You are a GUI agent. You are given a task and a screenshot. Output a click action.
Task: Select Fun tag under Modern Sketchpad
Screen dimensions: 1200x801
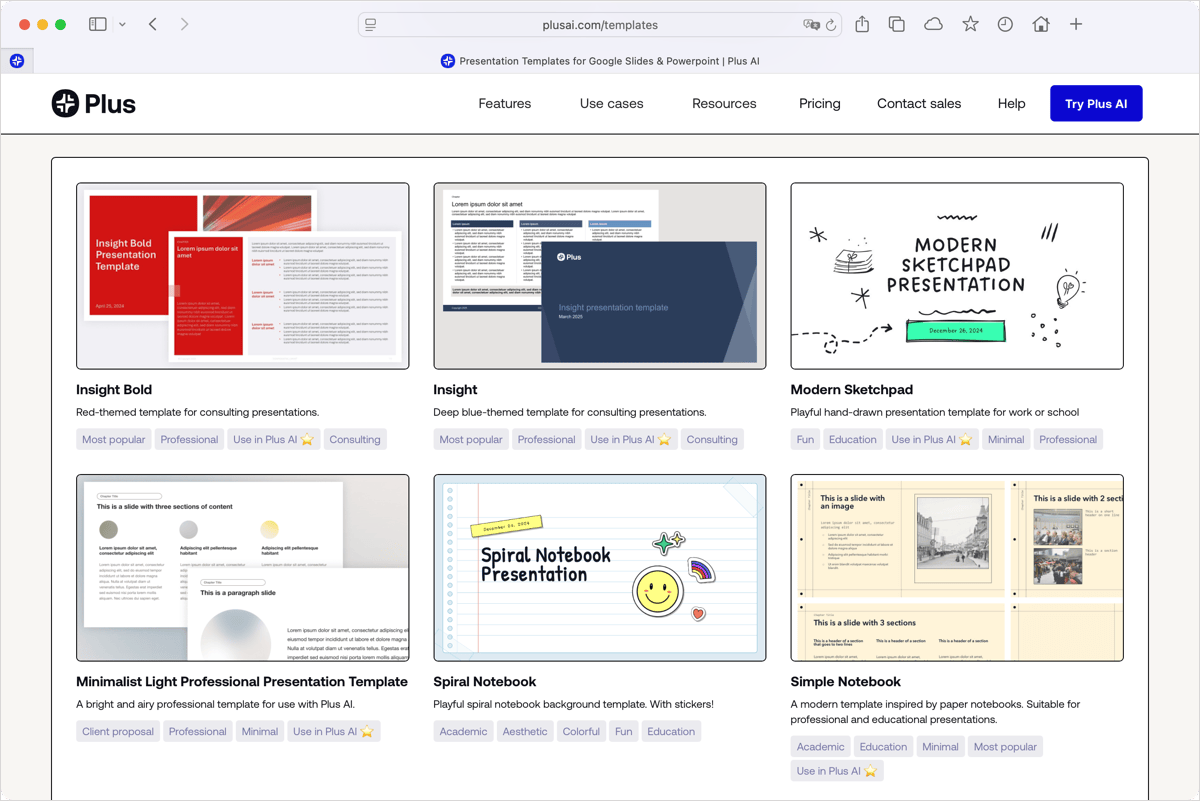(805, 439)
